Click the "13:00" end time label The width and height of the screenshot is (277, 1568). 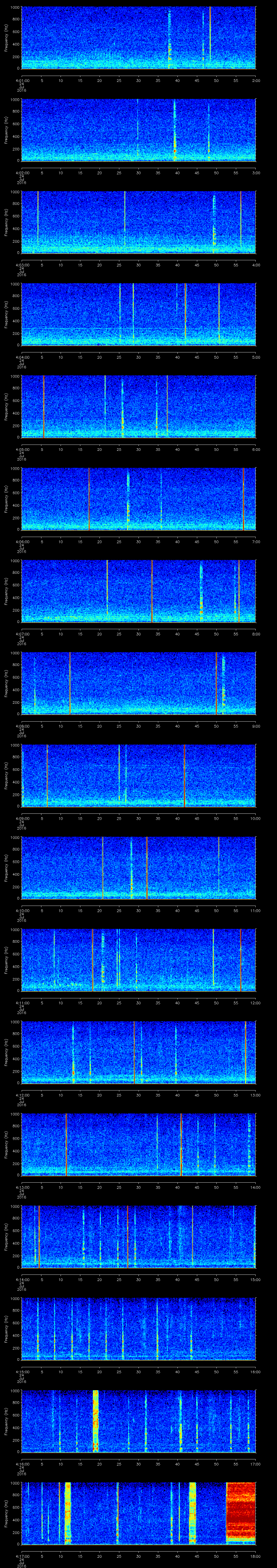(x=255, y=1095)
